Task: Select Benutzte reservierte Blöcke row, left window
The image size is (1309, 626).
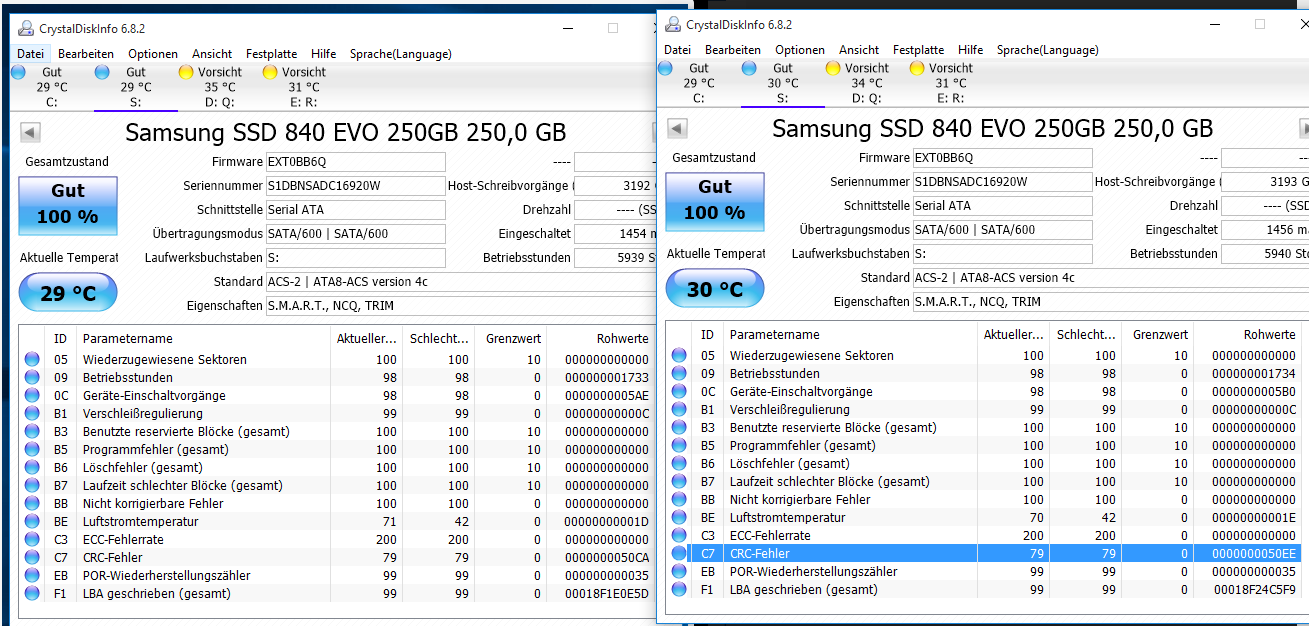Action: [337, 432]
